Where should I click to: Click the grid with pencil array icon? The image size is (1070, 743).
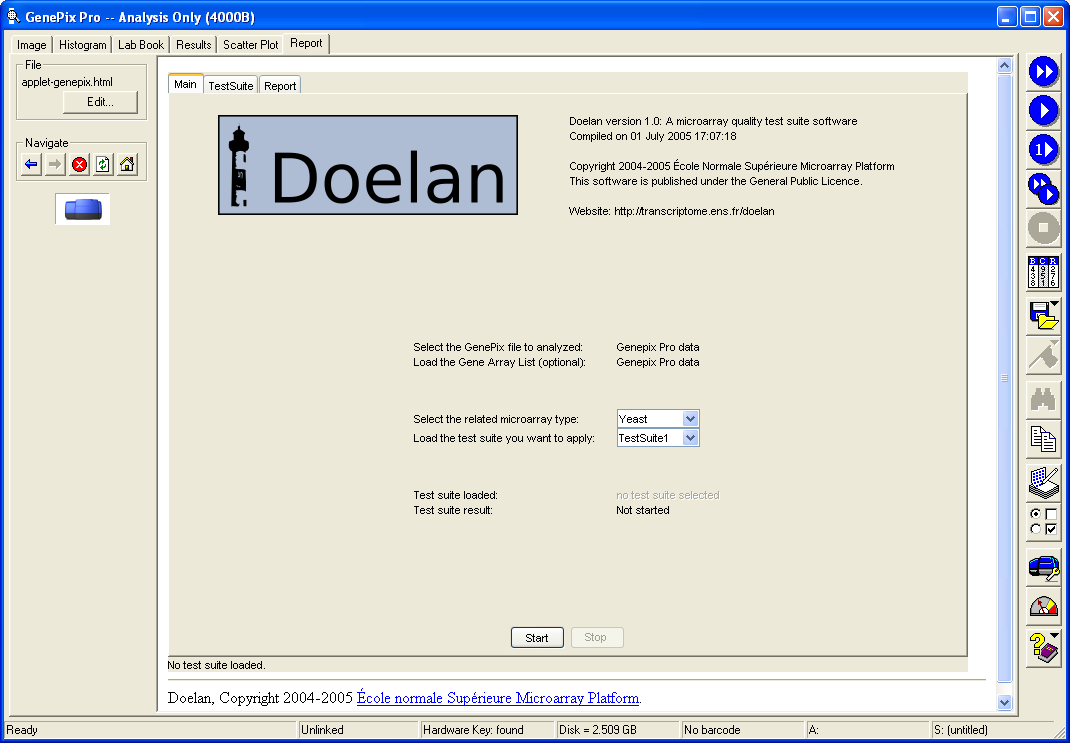[x=1043, y=482]
